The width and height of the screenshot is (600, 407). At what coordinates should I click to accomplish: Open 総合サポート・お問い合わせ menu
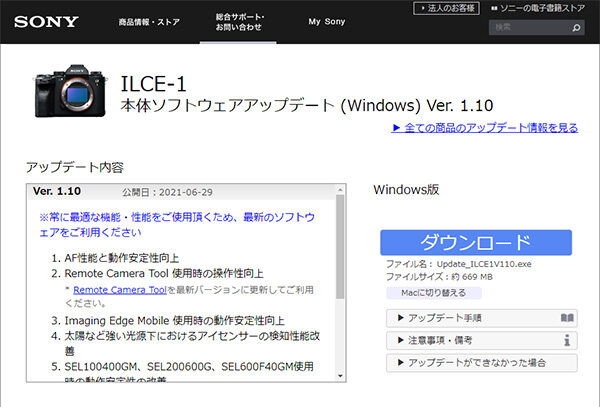[238, 22]
